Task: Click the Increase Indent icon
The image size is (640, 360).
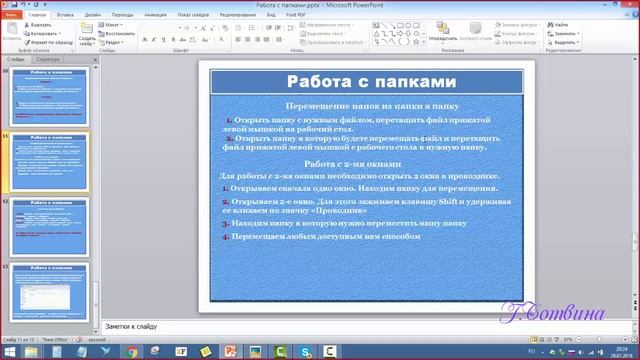Action: (x=278, y=28)
